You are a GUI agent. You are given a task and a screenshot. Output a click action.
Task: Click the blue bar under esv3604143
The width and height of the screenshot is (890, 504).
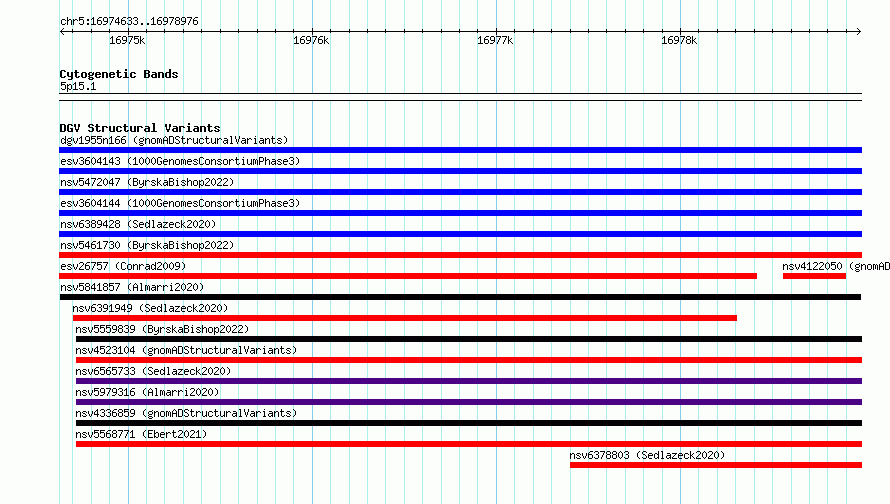(460, 171)
